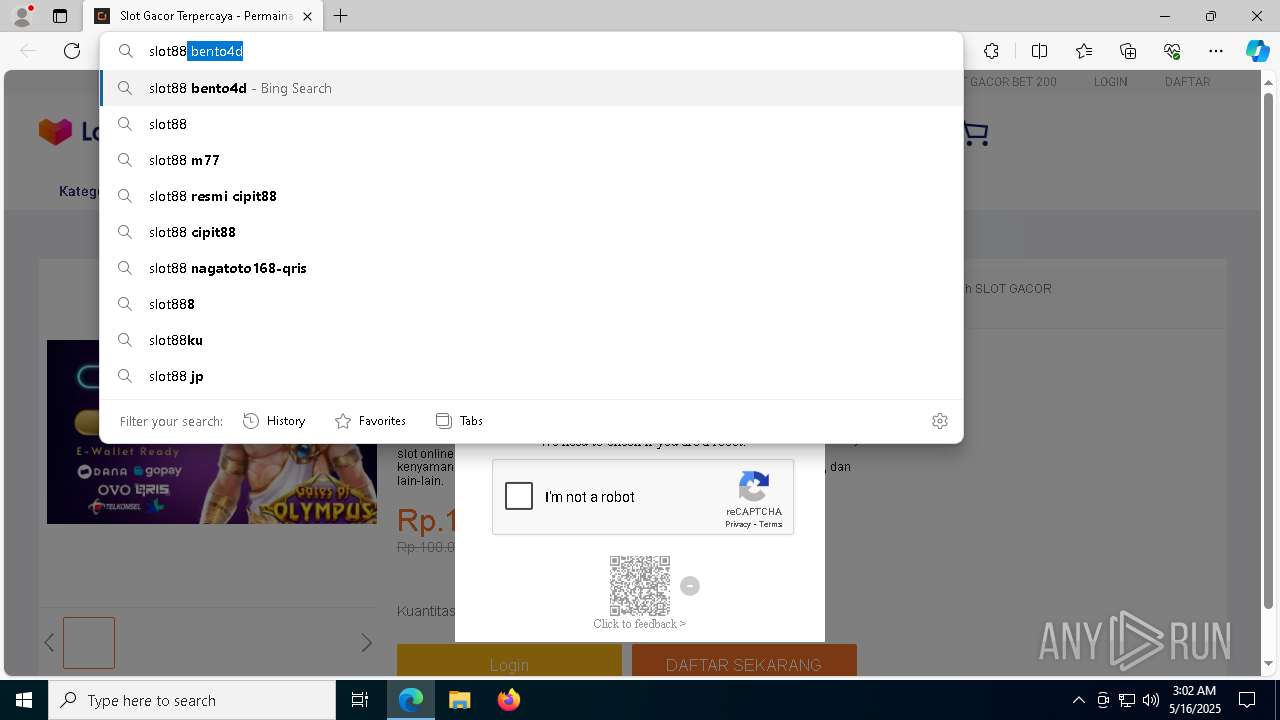Screen dimensions: 1280x720
Task: Filter search by History
Action: (274, 421)
